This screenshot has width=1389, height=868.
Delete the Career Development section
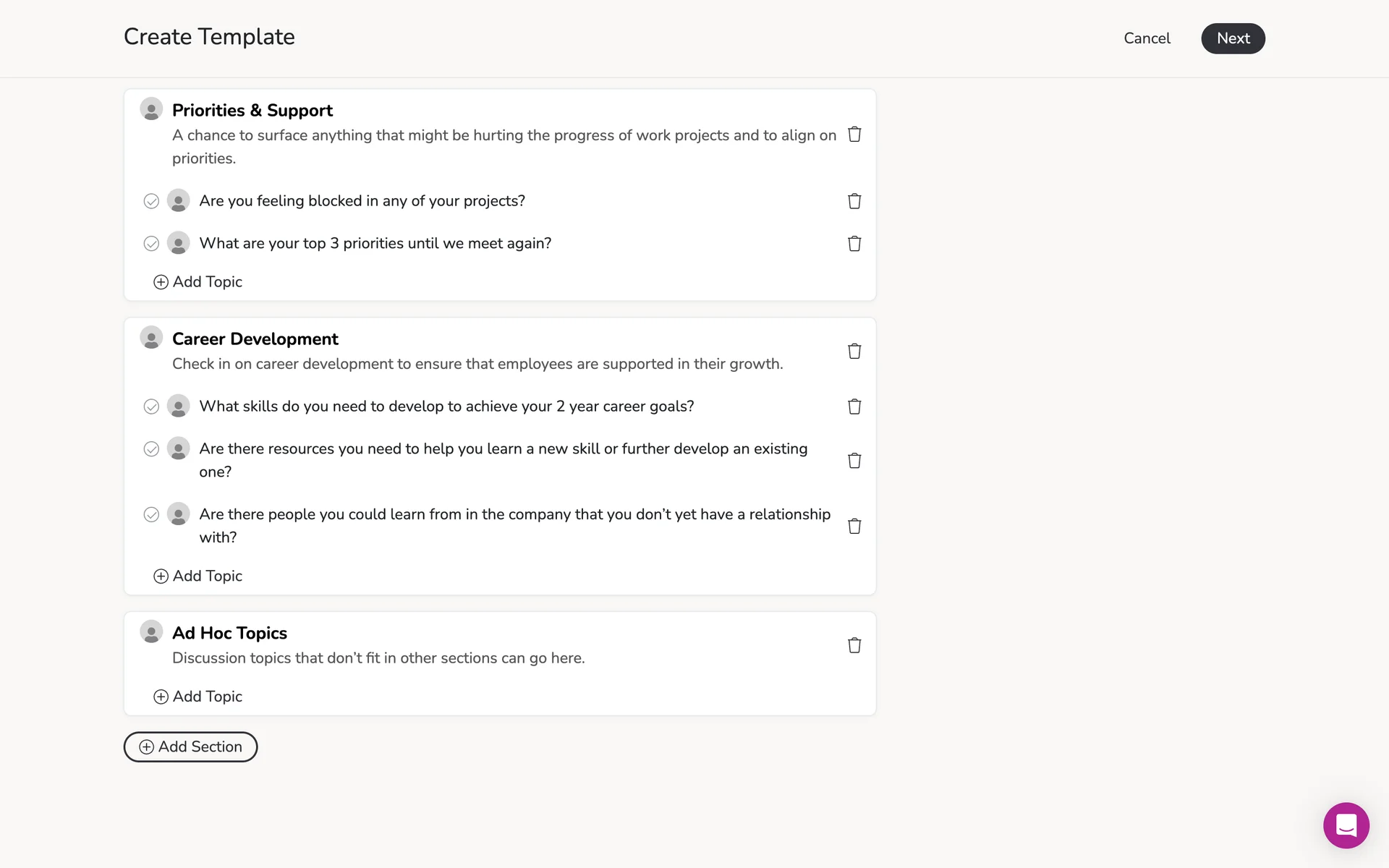[x=854, y=352]
